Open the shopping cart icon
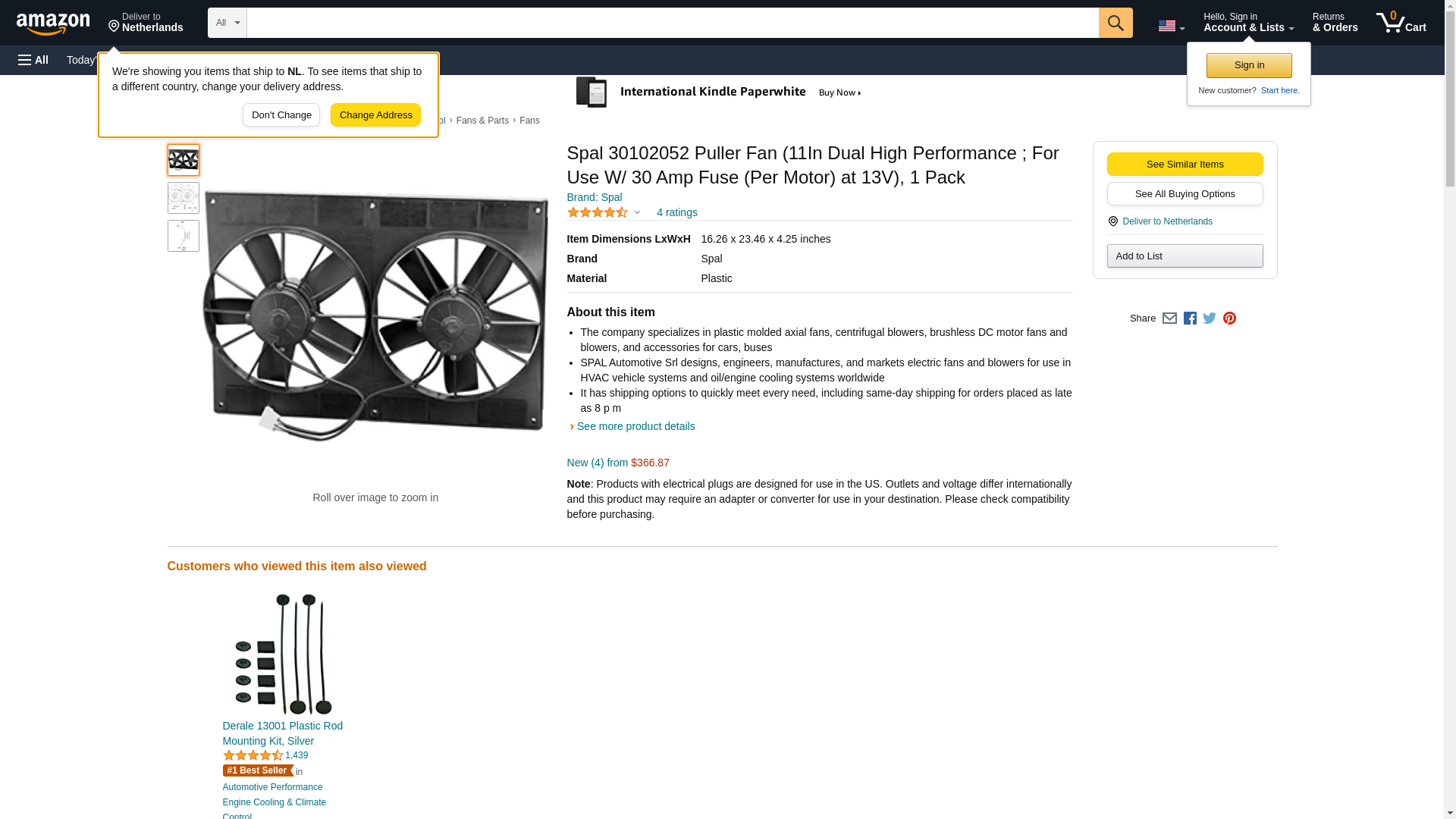The width and height of the screenshot is (1456, 819). (x=1401, y=23)
